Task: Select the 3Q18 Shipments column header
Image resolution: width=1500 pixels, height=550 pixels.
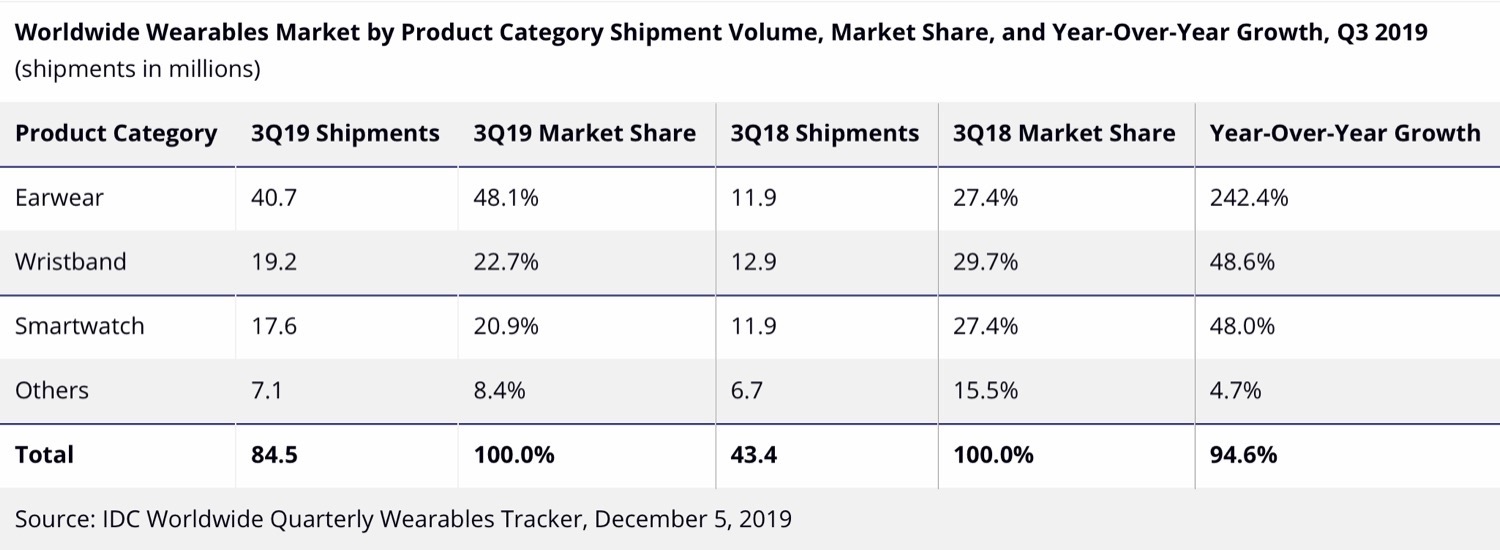Action: (x=825, y=133)
